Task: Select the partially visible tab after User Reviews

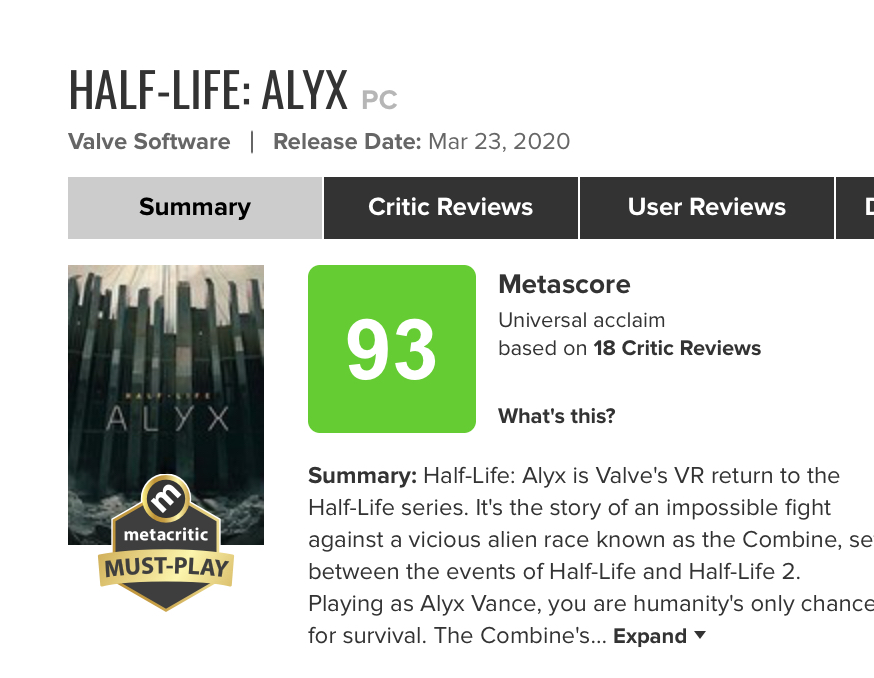Action: click(x=855, y=207)
